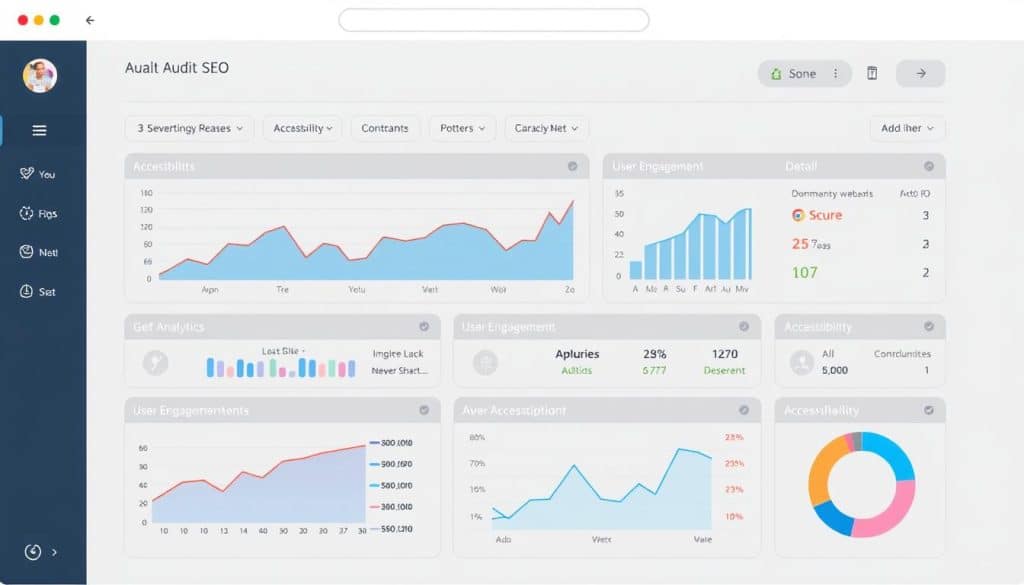The image size is (1024, 585).
Task: Toggle the check icon on top User Engagement panel
Action: click(x=929, y=166)
